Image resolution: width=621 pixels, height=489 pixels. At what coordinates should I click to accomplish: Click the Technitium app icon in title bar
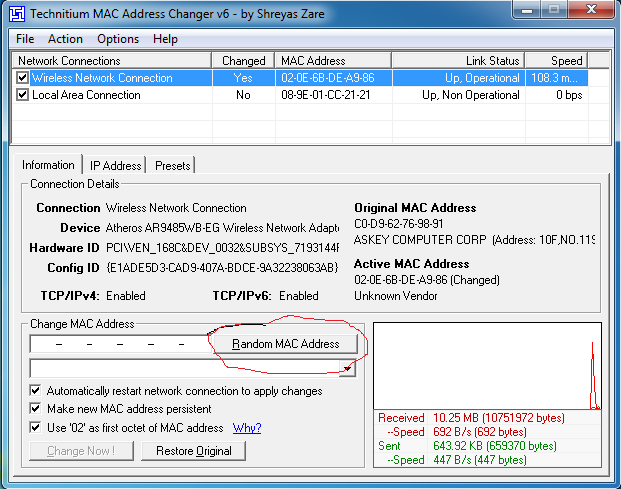point(17,14)
